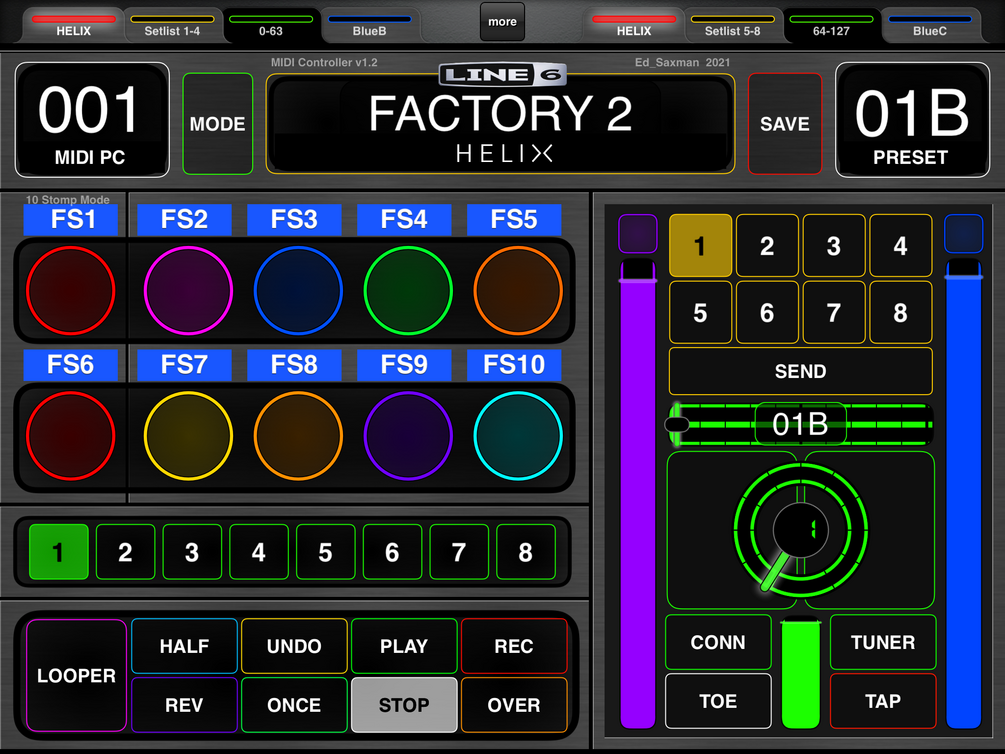Select yellow setlist button 7
Viewport: 1005px width, 754px height.
[x=834, y=312]
